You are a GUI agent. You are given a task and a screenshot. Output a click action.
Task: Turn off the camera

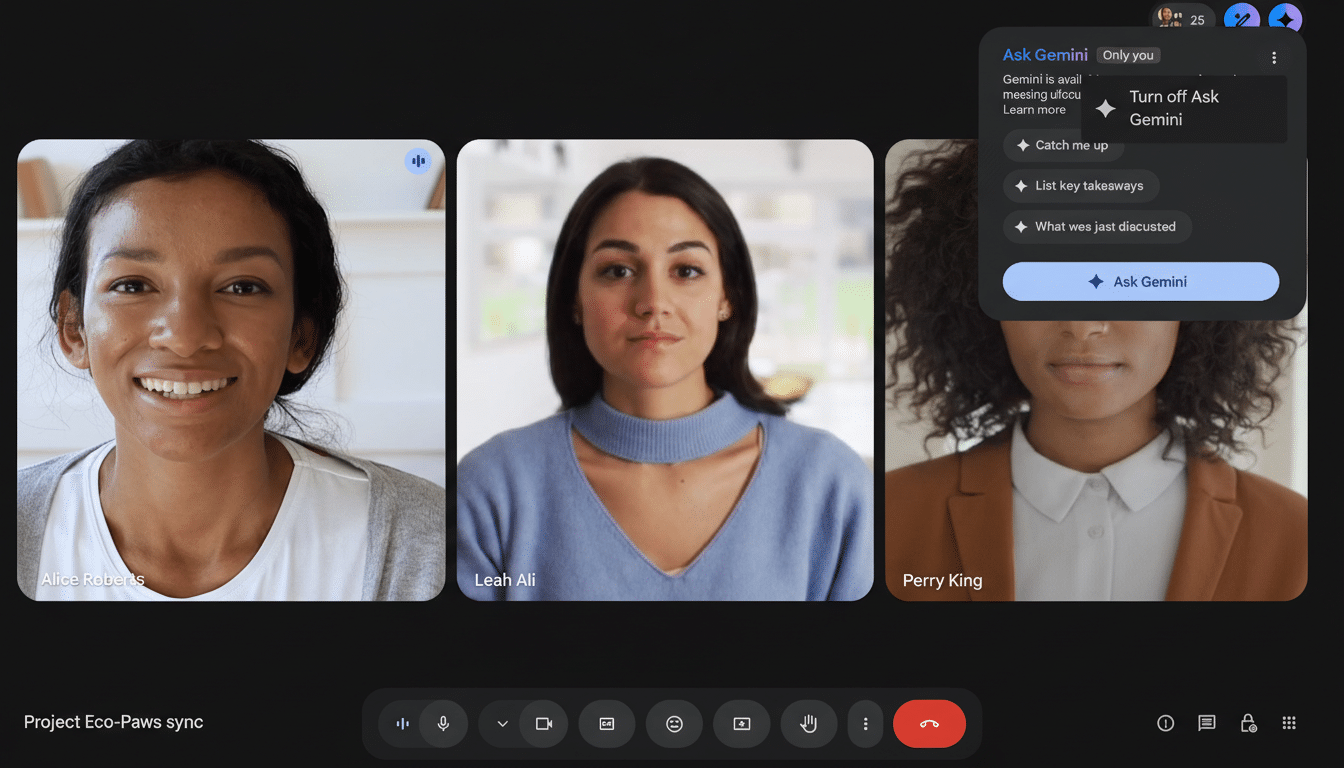coord(543,723)
